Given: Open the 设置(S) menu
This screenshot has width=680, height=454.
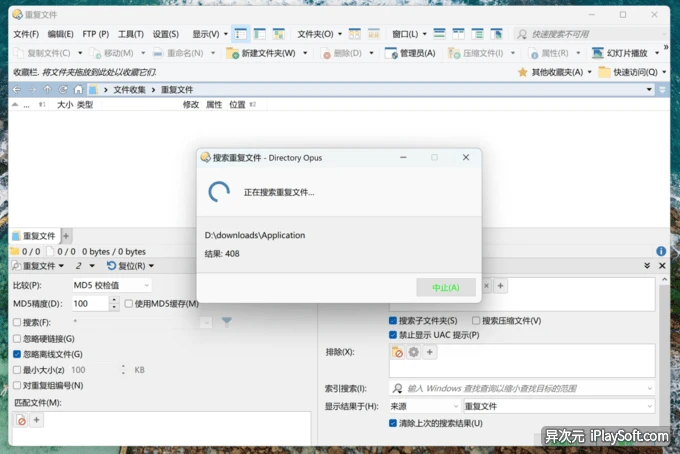Looking at the screenshot, I should [x=165, y=34].
